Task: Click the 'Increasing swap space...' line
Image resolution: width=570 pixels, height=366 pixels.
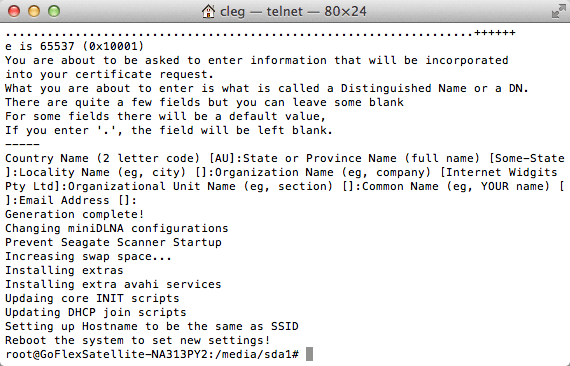Action: [x=88, y=256]
